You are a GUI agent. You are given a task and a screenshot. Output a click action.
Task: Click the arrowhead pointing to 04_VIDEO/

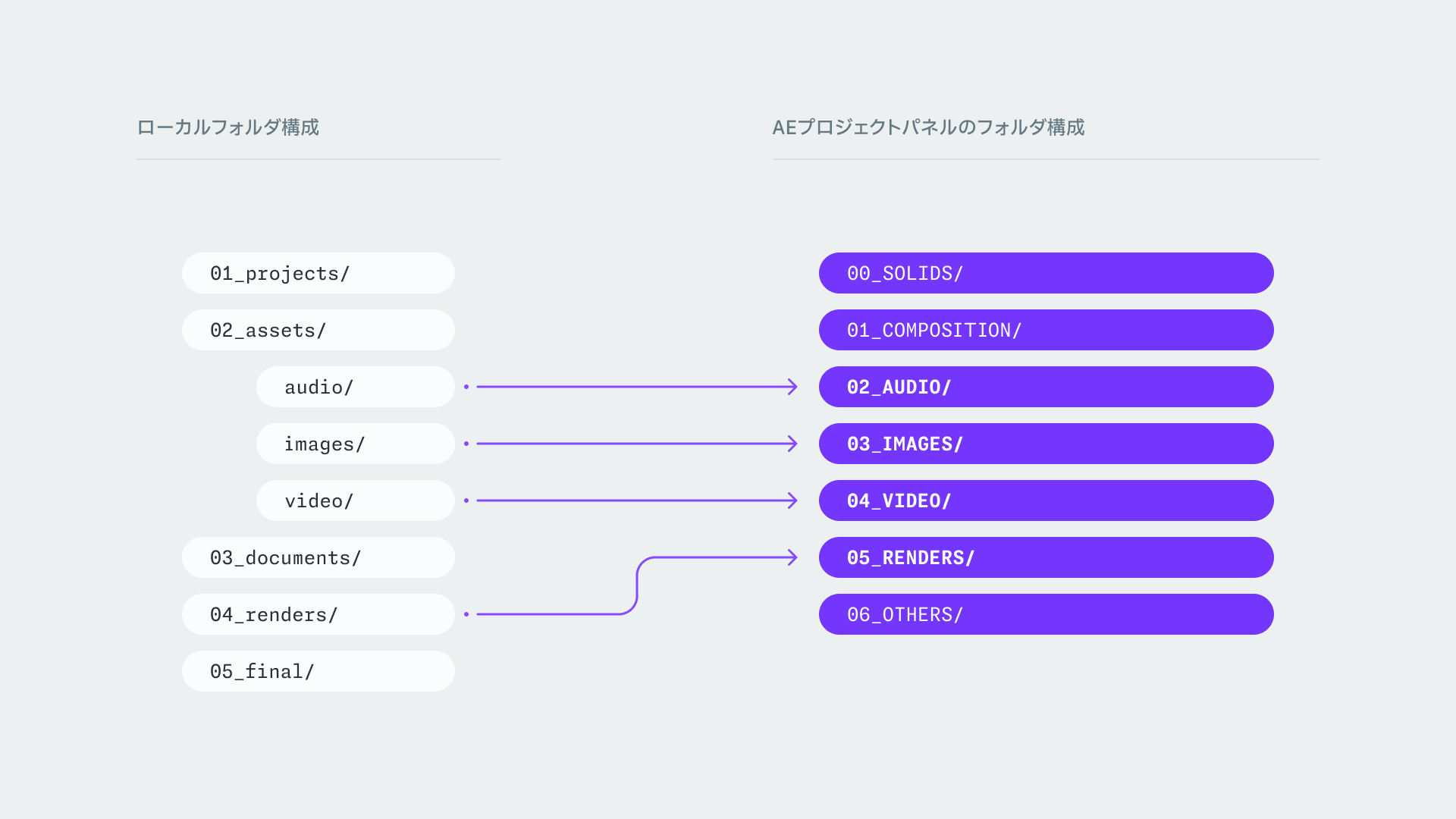tap(792, 500)
